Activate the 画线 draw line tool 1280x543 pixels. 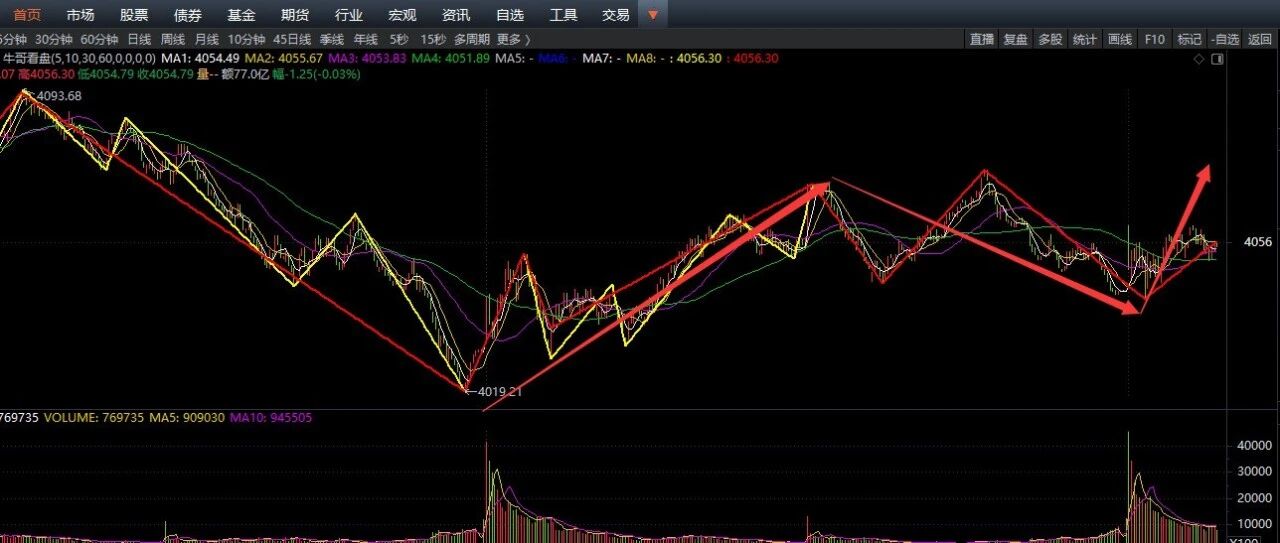pos(1120,39)
